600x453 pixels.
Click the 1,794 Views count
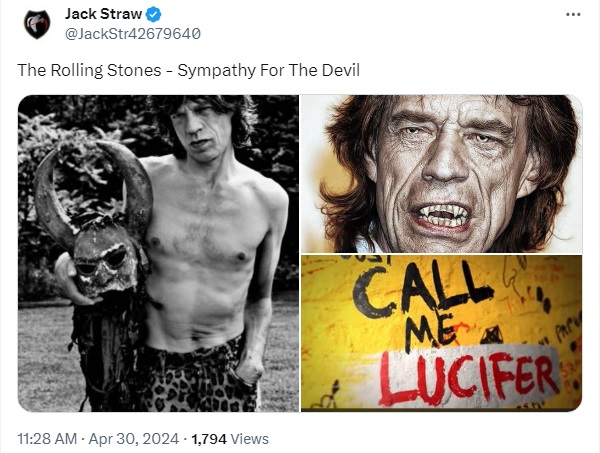tap(230, 438)
